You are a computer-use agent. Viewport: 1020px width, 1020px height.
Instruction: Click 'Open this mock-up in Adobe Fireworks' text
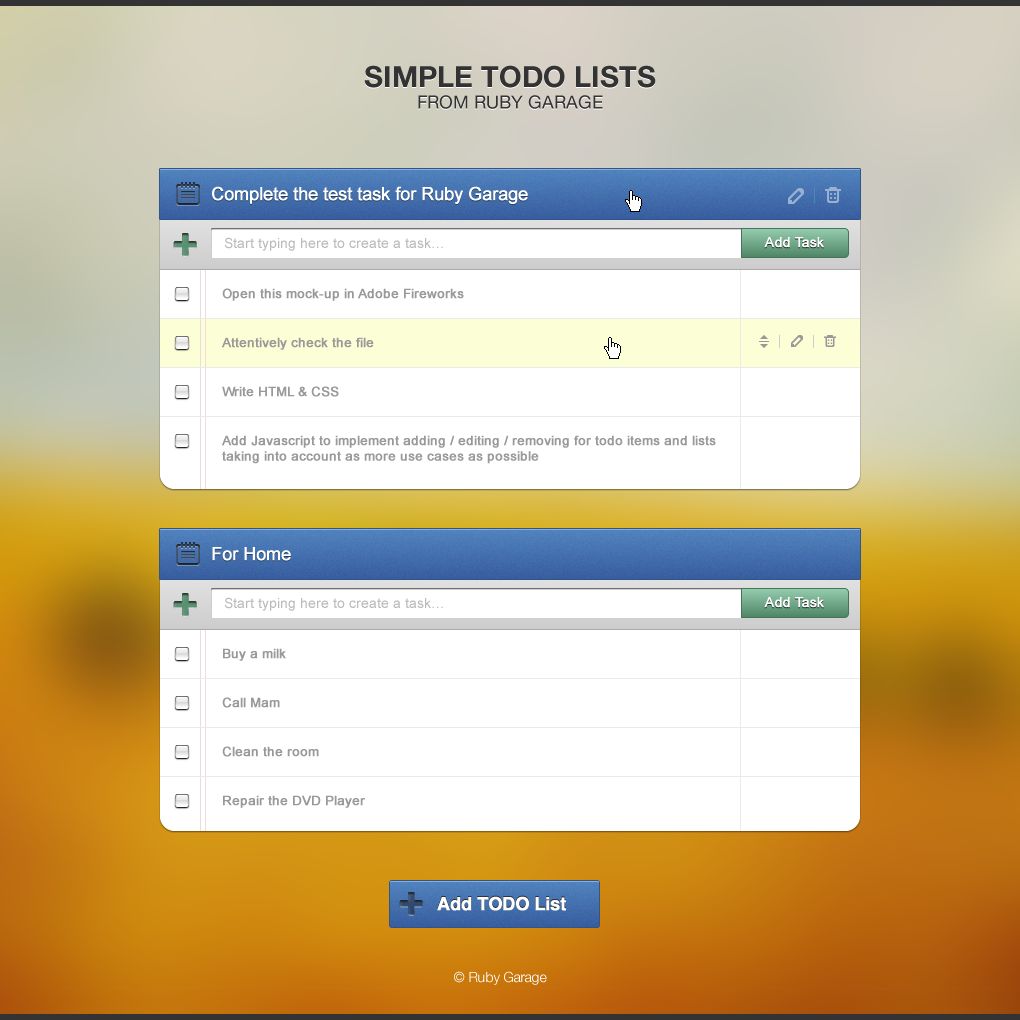(343, 293)
